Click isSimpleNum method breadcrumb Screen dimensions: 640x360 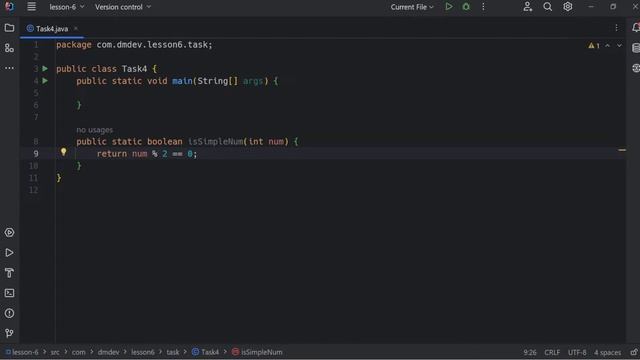pos(257,352)
